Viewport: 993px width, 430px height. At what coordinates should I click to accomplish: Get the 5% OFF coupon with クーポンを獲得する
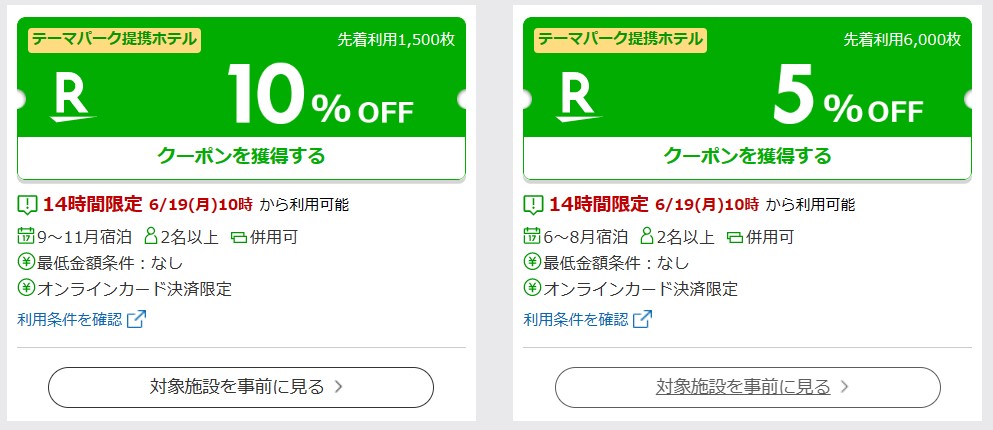point(747,156)
